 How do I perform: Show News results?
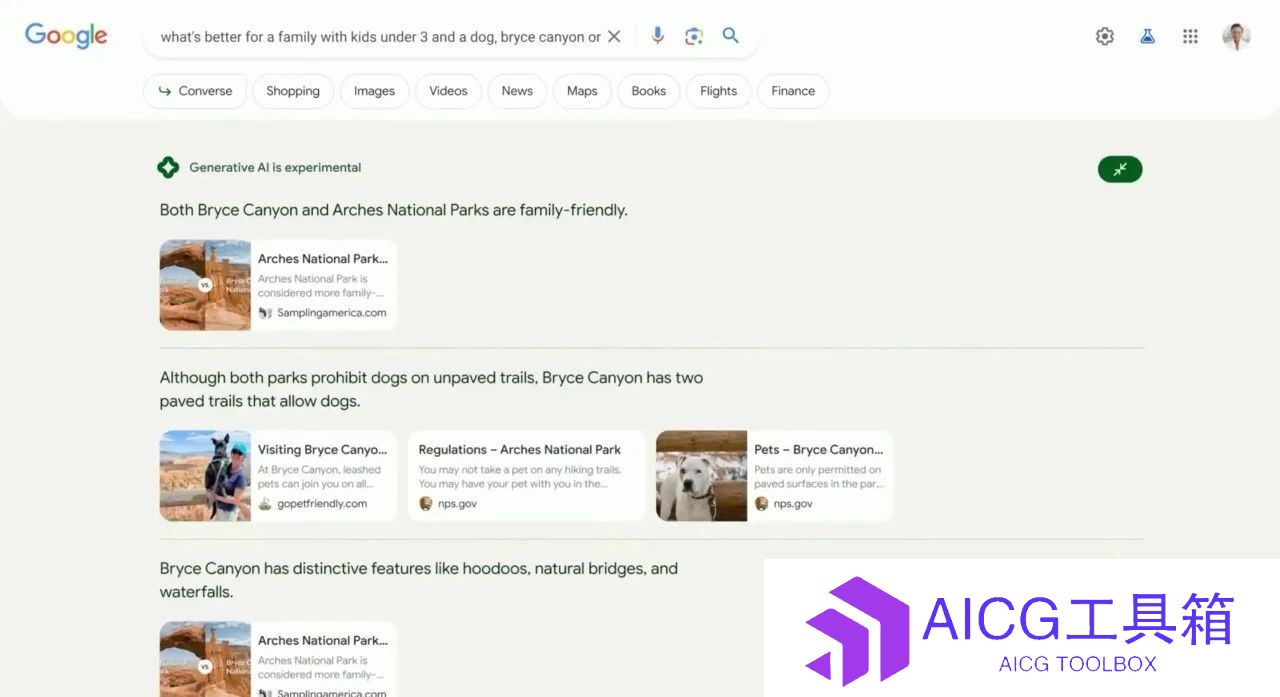[517, 91]
